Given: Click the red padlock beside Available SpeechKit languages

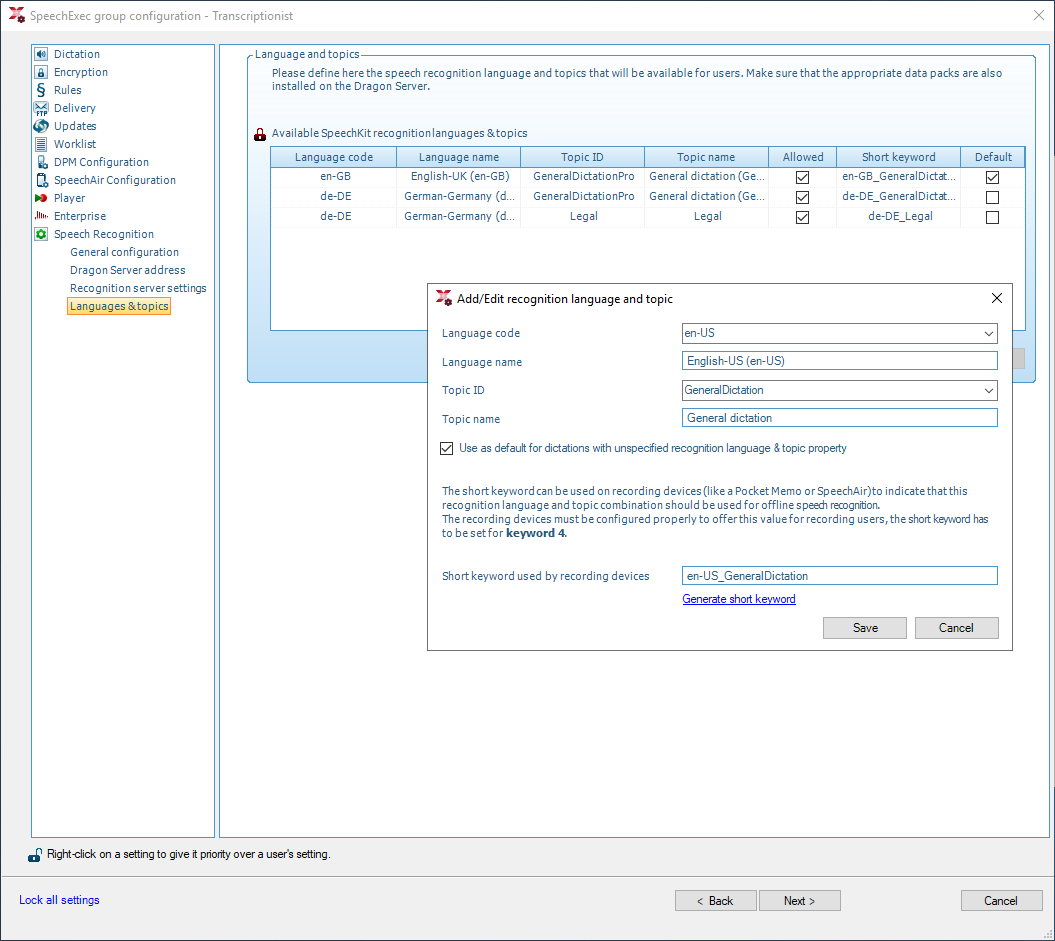Looking at the screenshot, I should click(x=260, y=134).
